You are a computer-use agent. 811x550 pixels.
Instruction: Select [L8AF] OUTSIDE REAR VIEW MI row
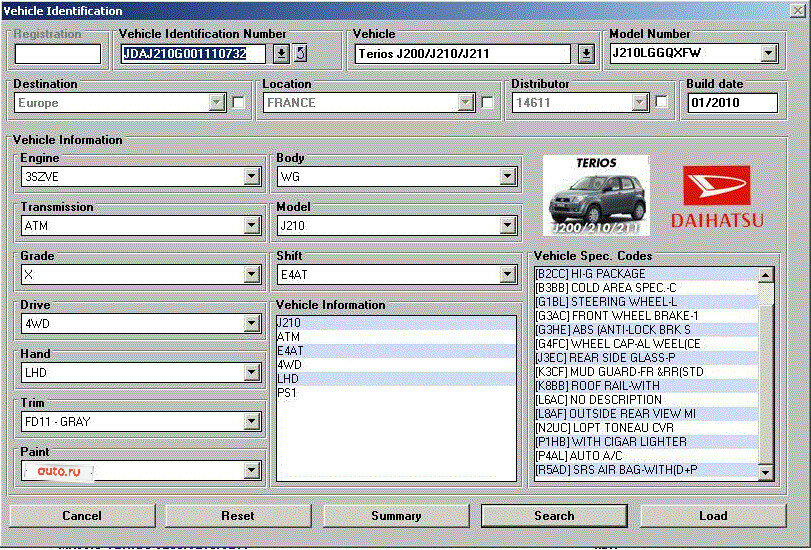click(647, 413)
